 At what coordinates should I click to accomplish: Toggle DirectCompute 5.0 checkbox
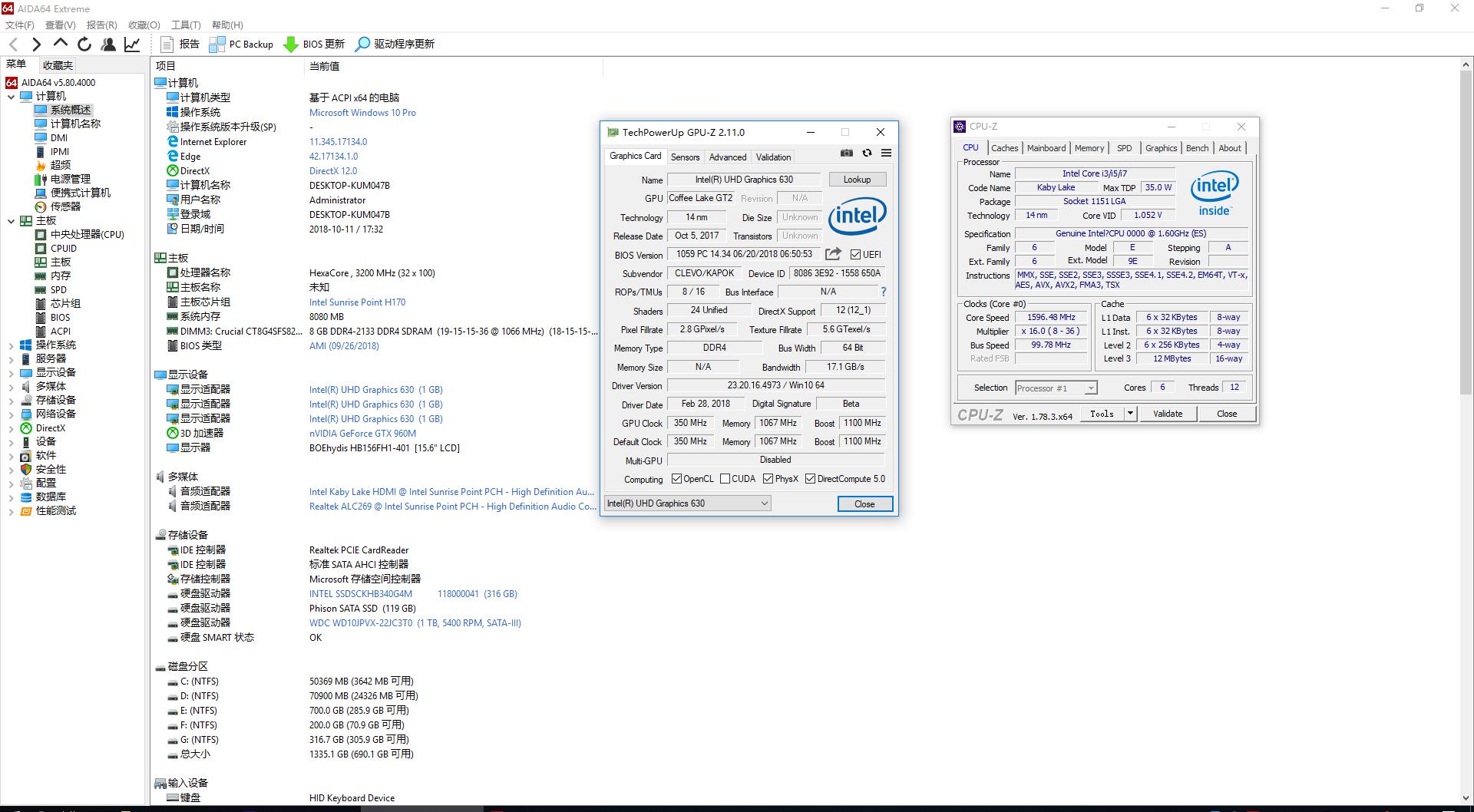(x=810, y=479)
